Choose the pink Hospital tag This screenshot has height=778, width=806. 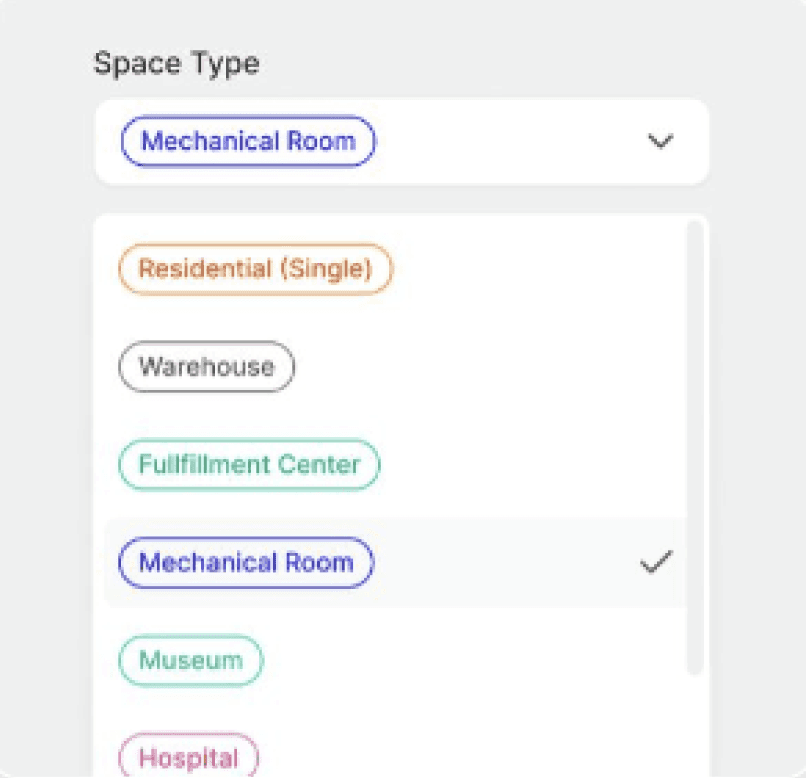[x=188, y=757]
